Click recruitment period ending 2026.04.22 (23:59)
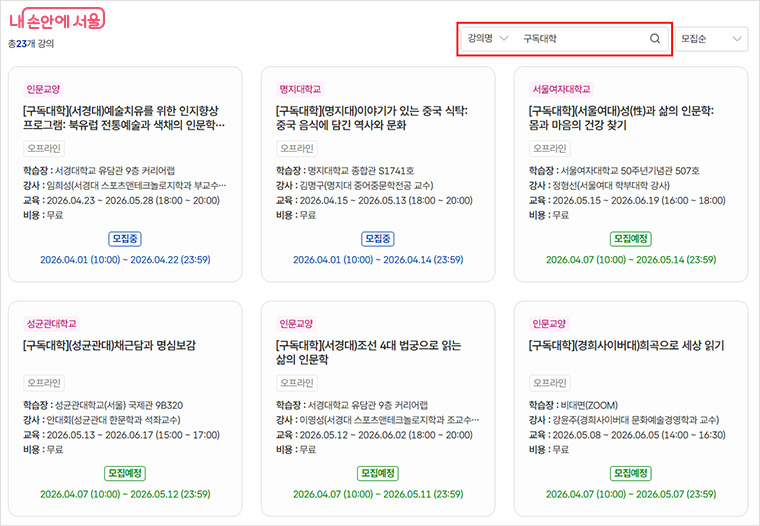The image size is (760, 526). click(125, 259)
